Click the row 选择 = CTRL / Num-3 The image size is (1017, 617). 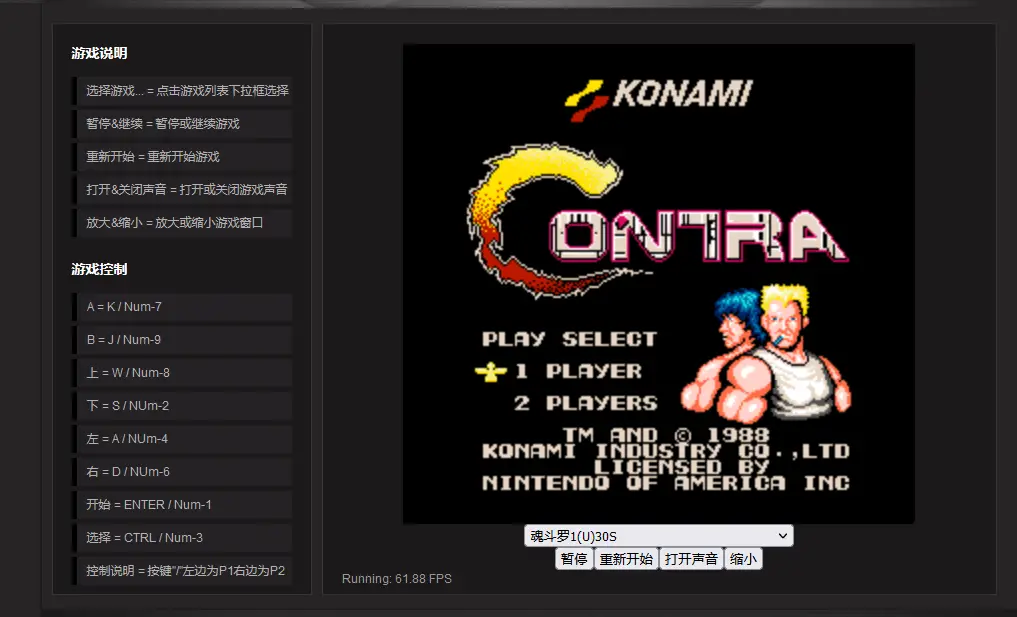182,538
